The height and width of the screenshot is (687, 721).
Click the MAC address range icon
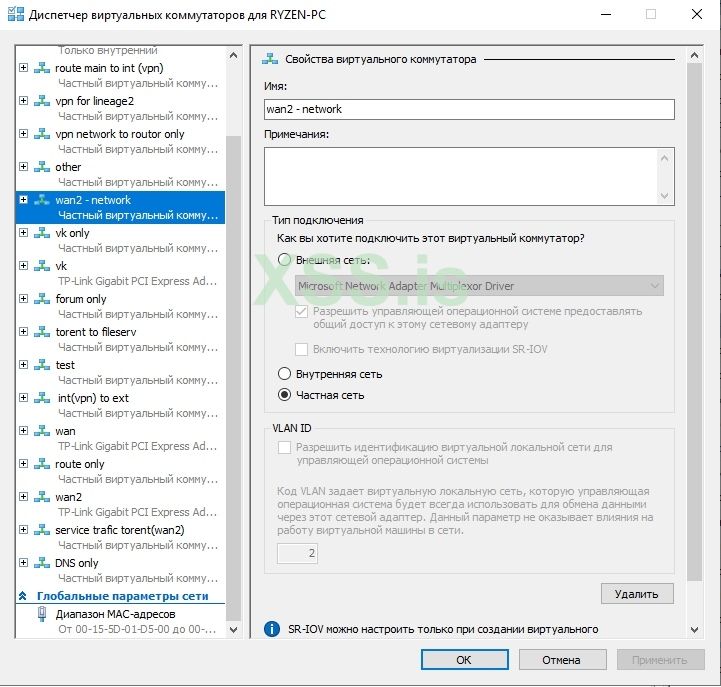coord(42,614)
